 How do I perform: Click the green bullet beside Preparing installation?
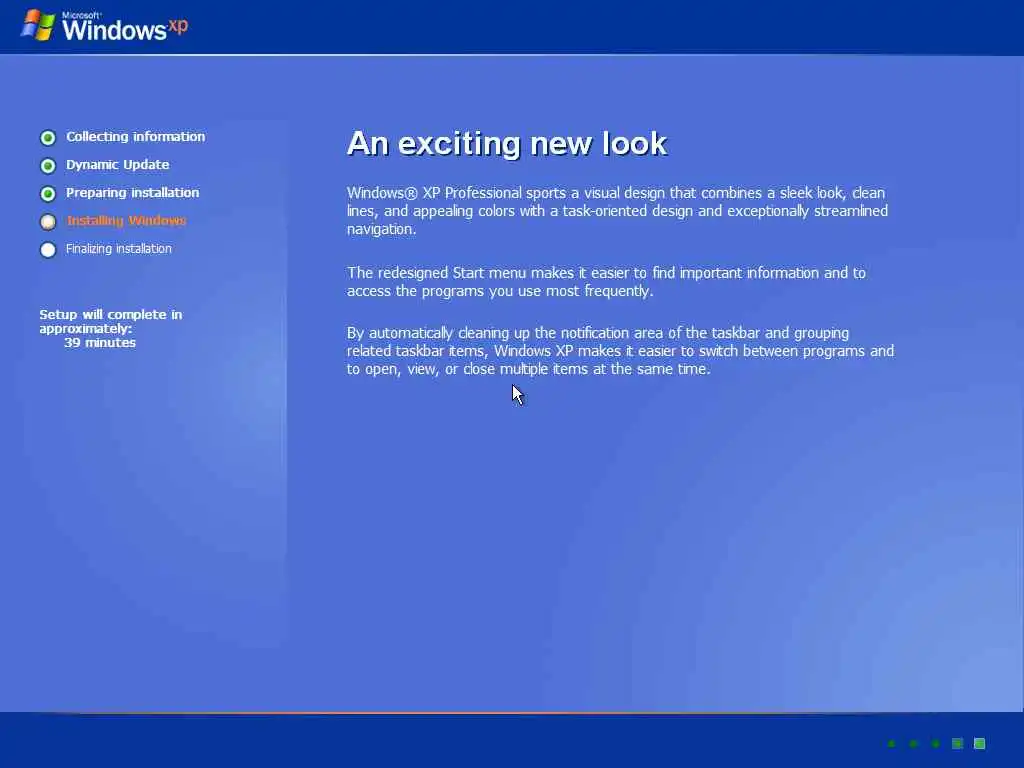click(x=48, y=193)
